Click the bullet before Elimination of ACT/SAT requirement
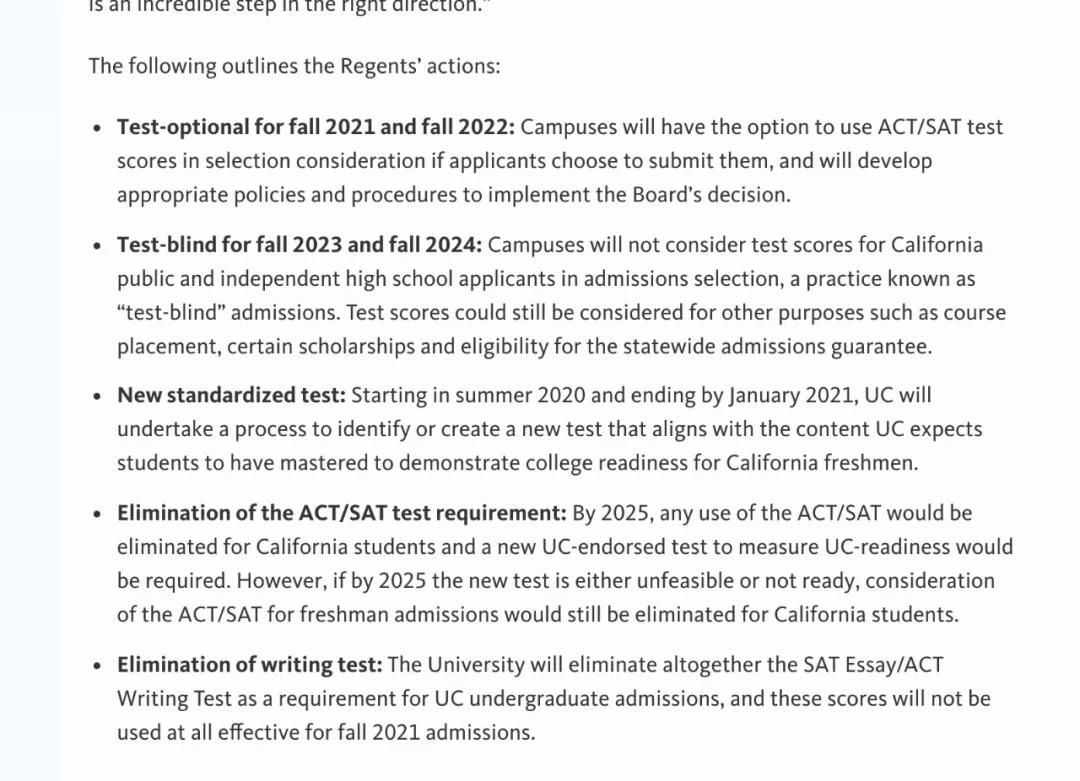This screenshot has height=781, width=1080. point(97,514)
